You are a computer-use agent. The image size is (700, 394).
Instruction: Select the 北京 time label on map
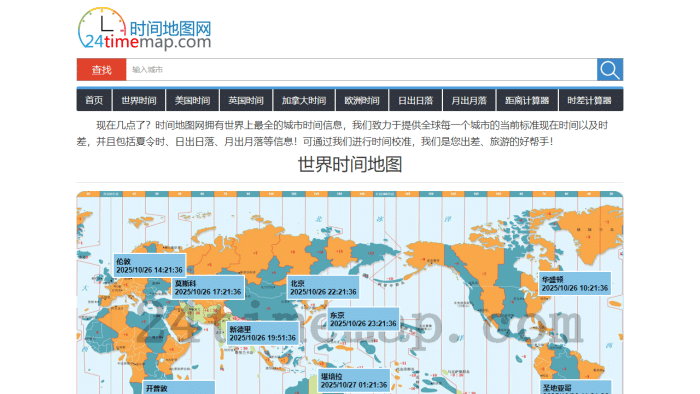click(x=323, y=287)
